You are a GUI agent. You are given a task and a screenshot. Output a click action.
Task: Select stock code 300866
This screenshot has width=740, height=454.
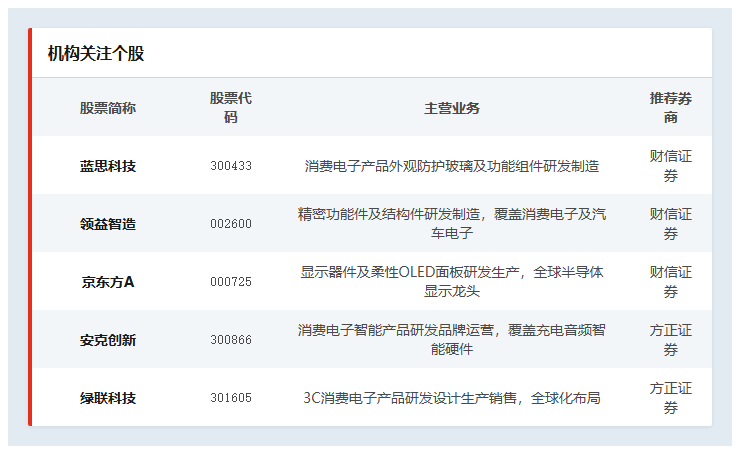coord(231,340)
